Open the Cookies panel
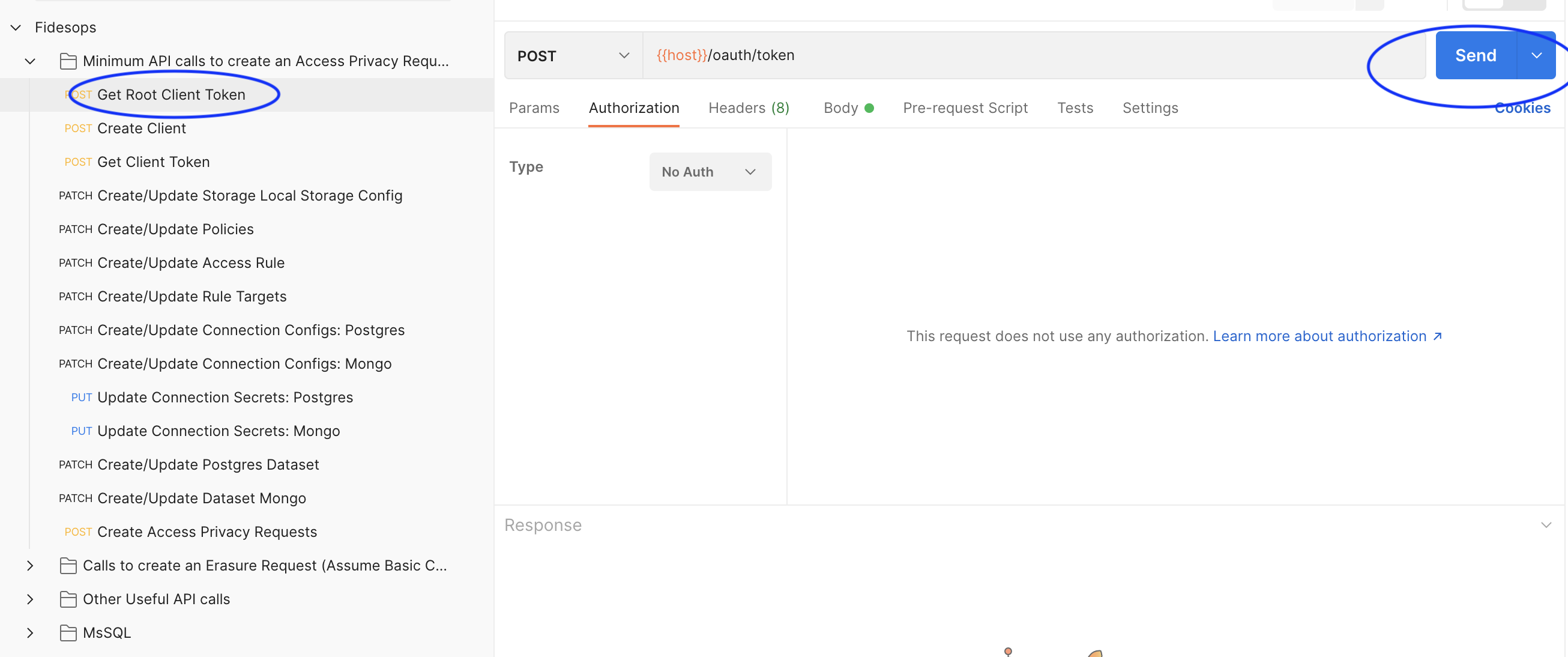This screenshot has height=657, width=1568. click(x=1522, y=107)
